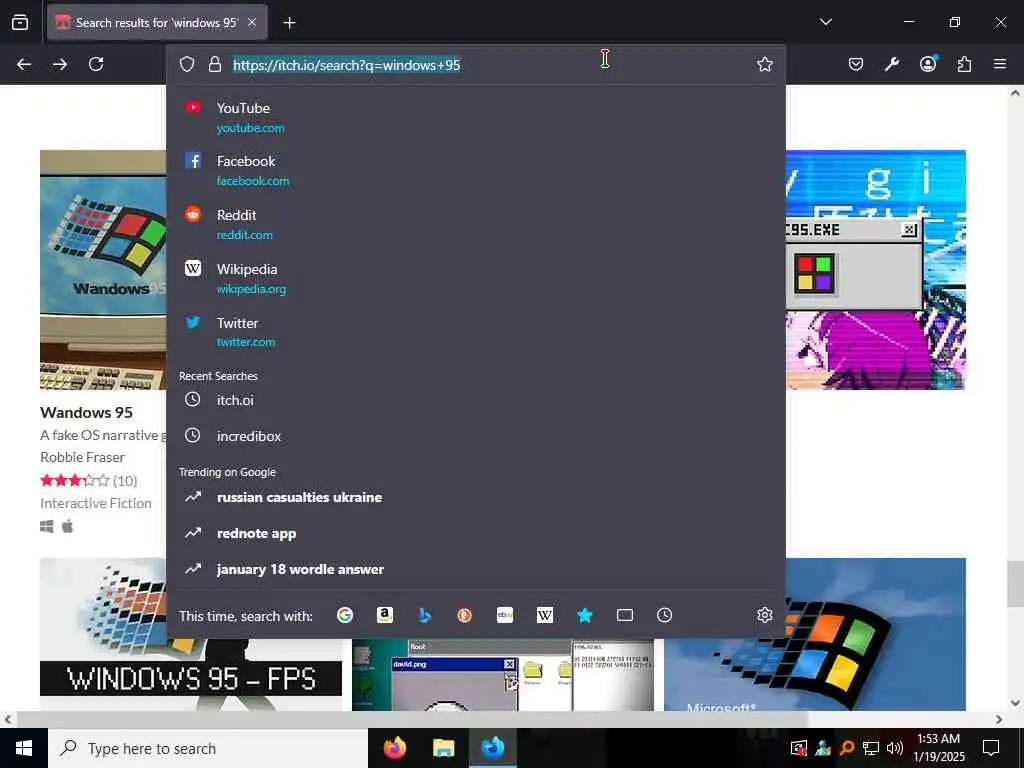The image size is (1024, 768).
Task: Search this time with Wikipedia icon
Action: tap(545, 615)
